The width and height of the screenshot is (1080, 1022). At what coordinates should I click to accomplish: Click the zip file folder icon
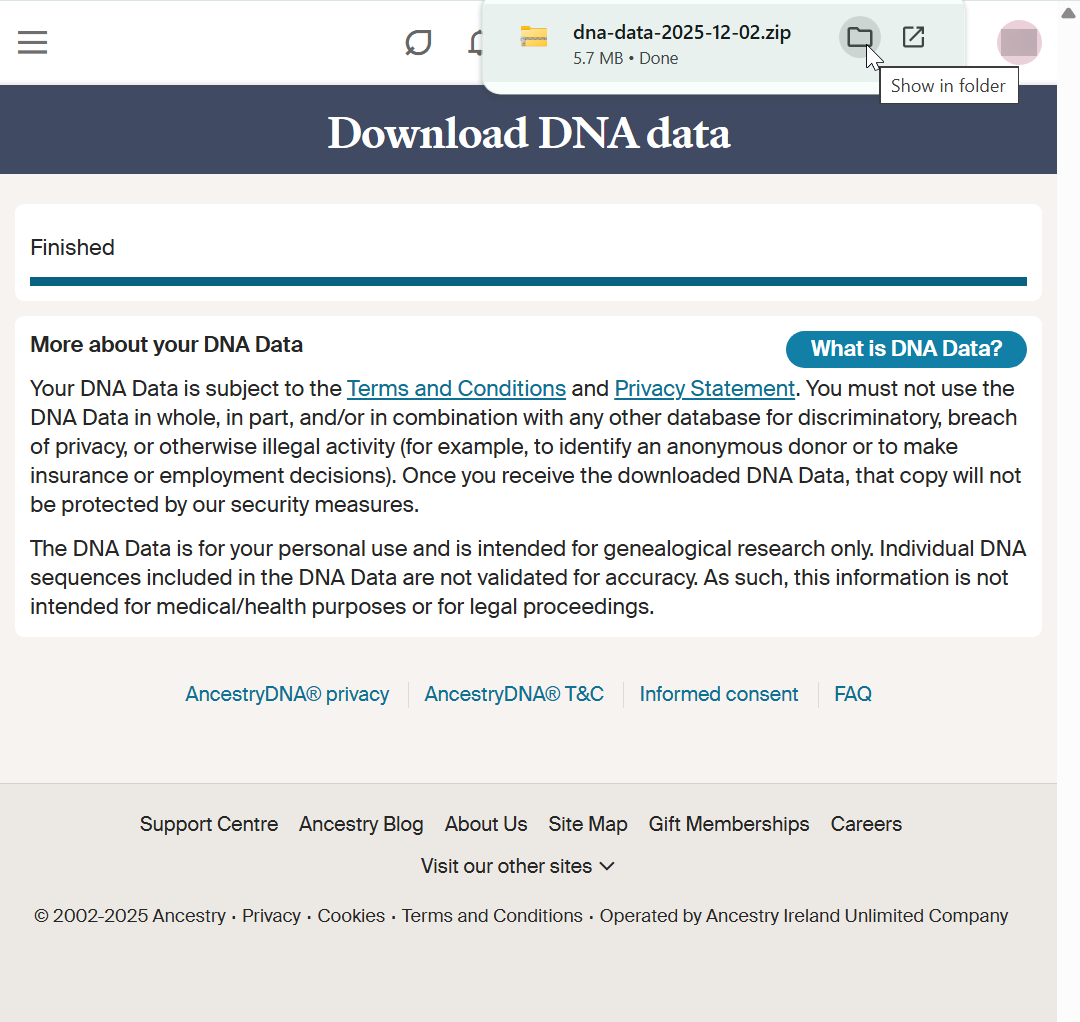(x=533, y=36)
